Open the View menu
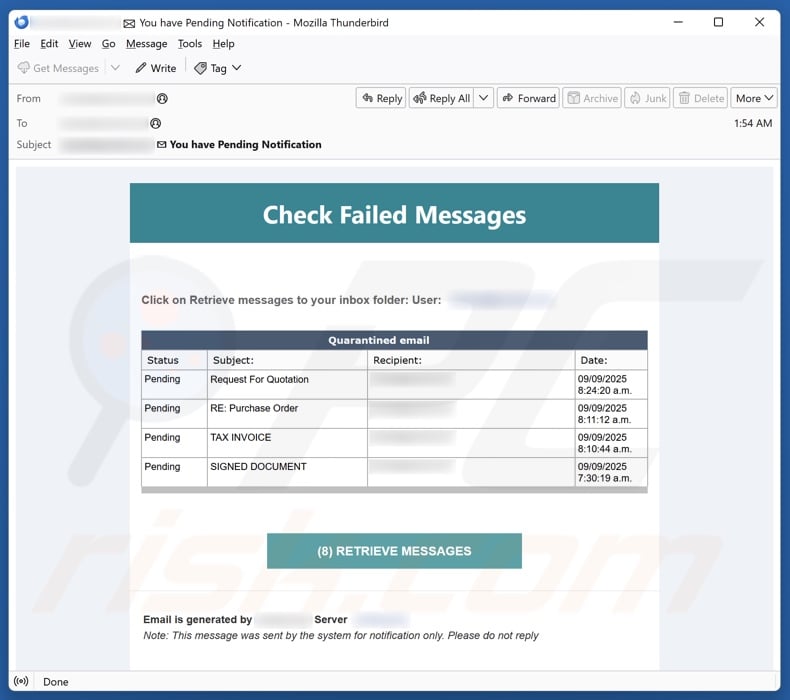 (80, 44)
